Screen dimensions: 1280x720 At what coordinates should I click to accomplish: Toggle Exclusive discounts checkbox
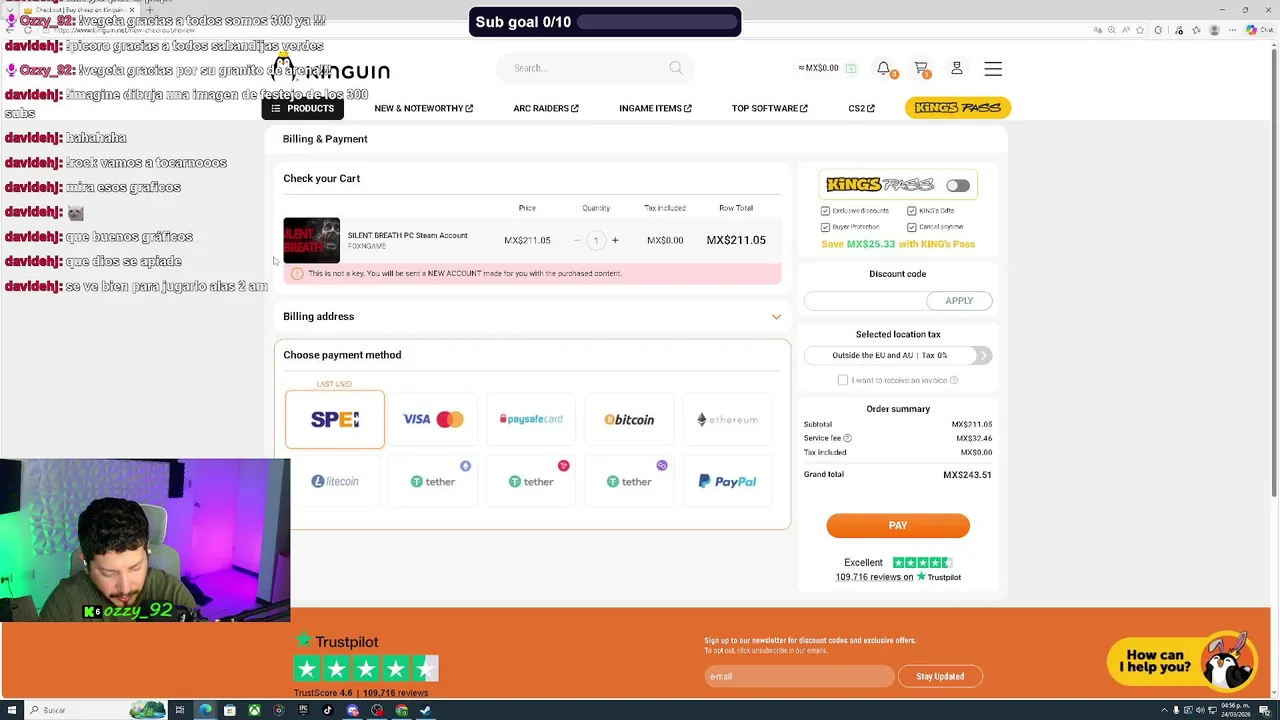(x=825, y=211)
